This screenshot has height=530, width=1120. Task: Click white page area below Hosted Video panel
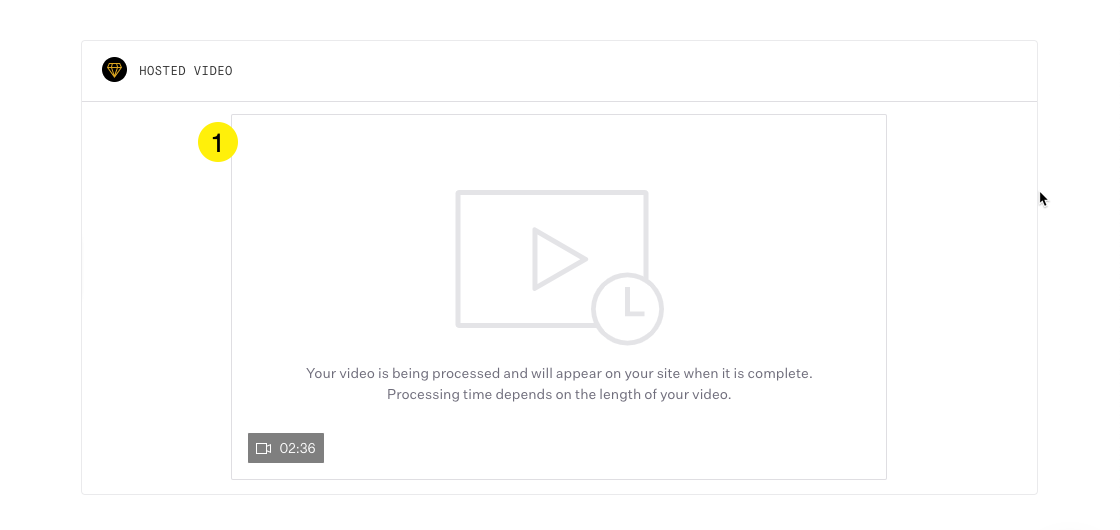click(x=559, y=513)
